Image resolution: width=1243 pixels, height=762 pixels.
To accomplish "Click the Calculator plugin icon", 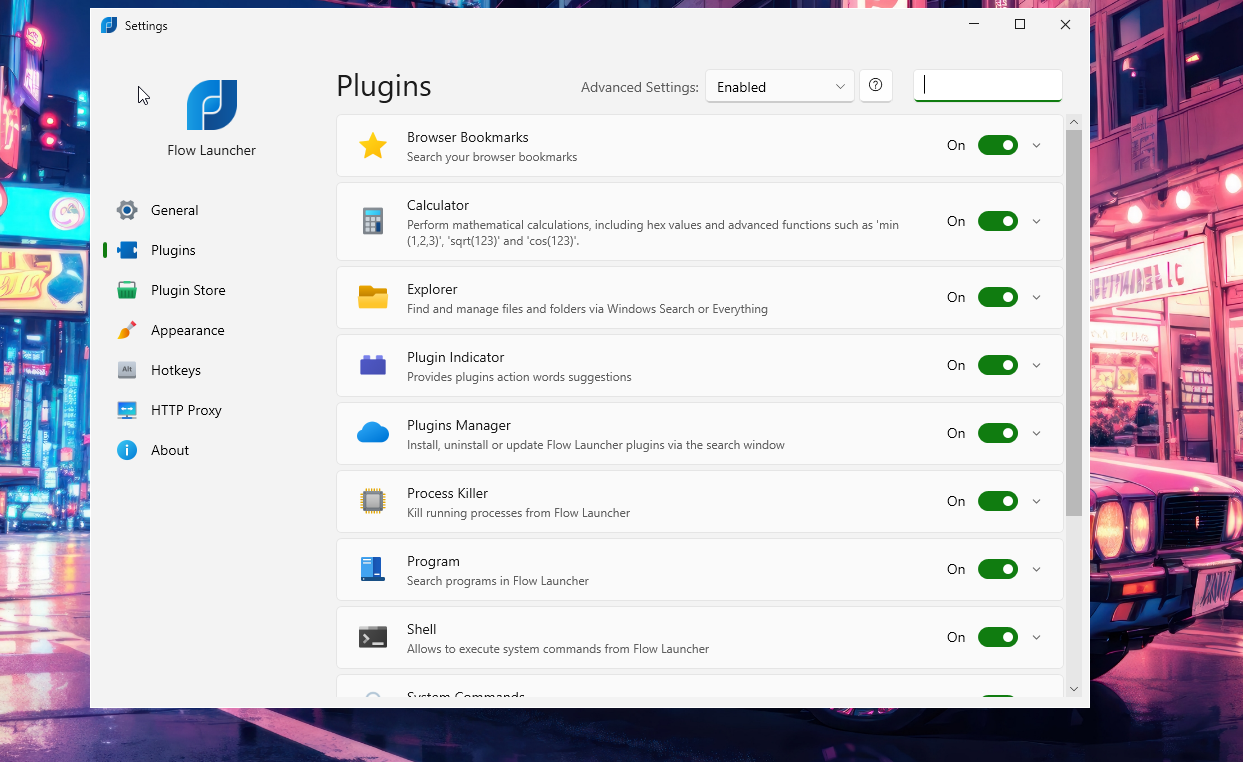I will point(372,221).
